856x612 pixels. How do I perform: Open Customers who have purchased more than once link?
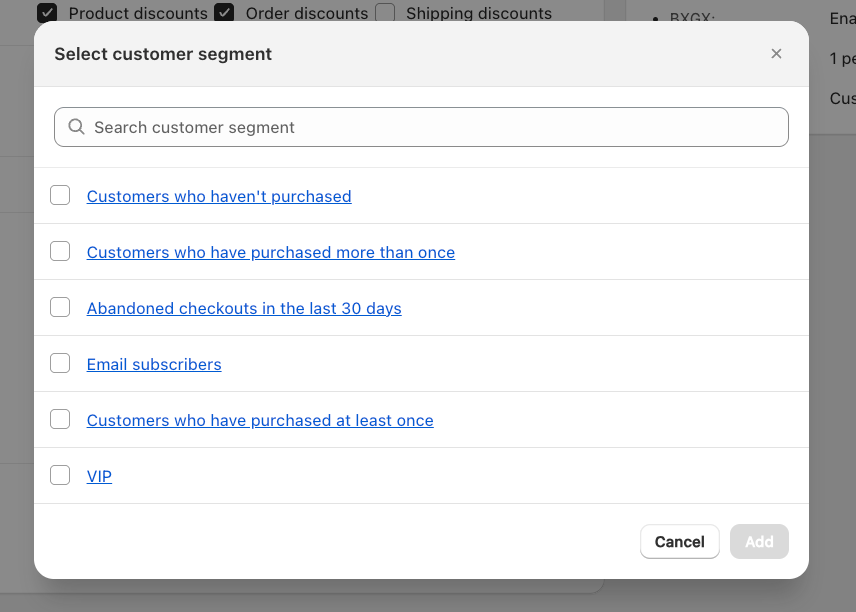(x=270, y=252)
